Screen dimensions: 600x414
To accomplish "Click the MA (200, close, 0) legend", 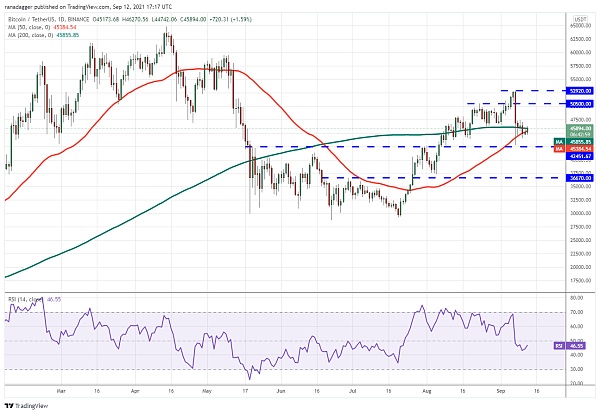I will 31,35.
